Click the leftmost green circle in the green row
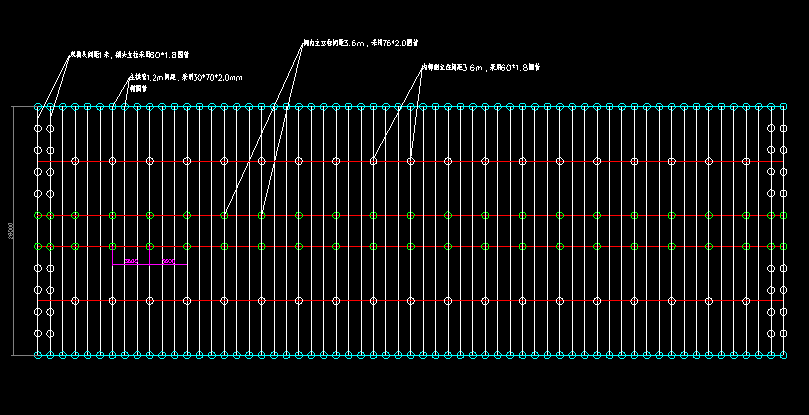The height and width of the screenshot is (415, 809). 39,215
